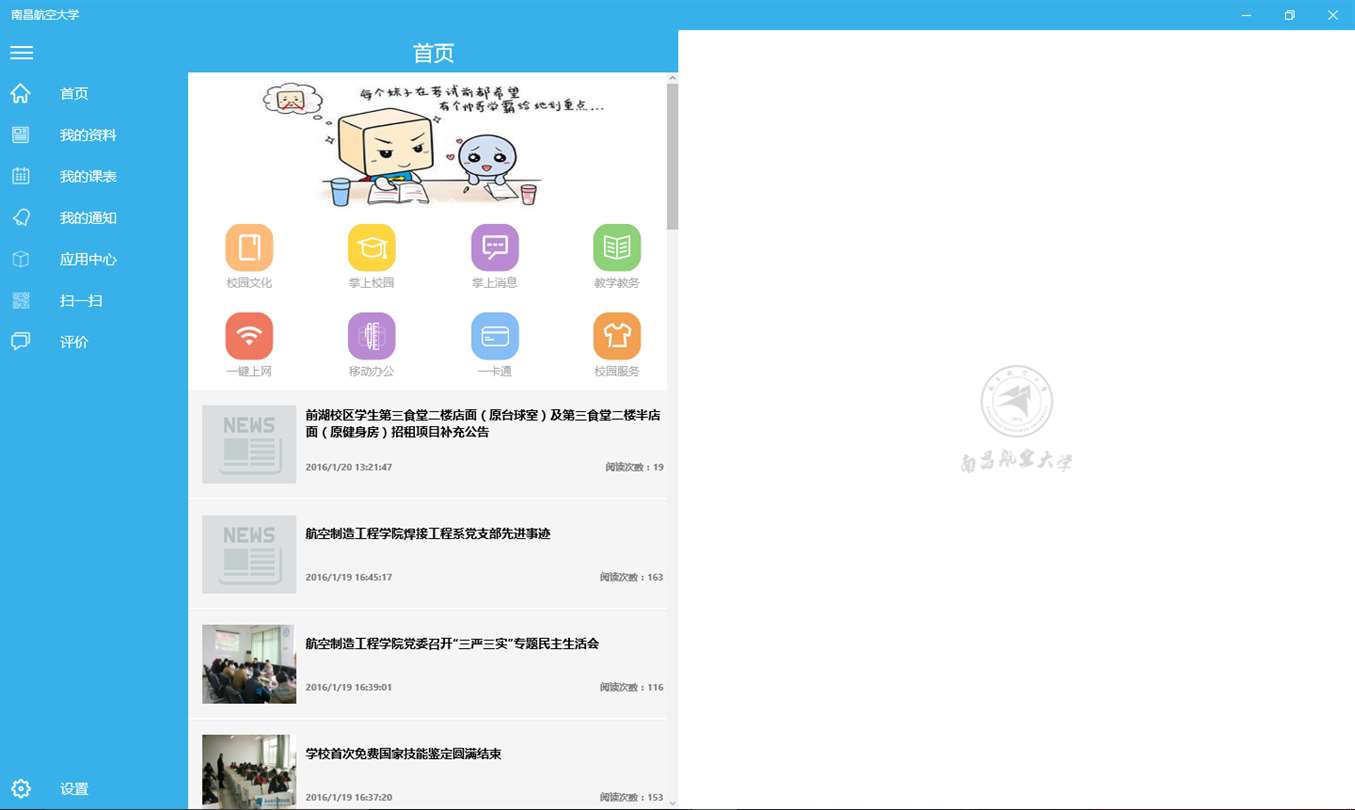1355x810 pixels.
Task: Click the scrollbar down arrow
Action: (672, 803)
